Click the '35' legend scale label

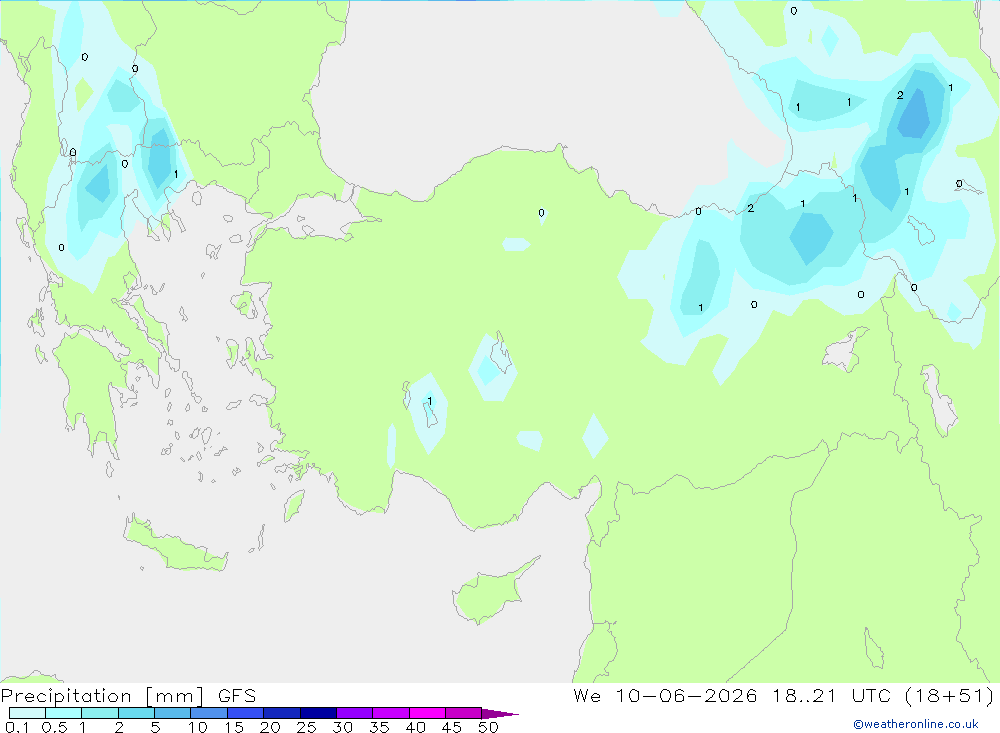[x=379, y=727]
